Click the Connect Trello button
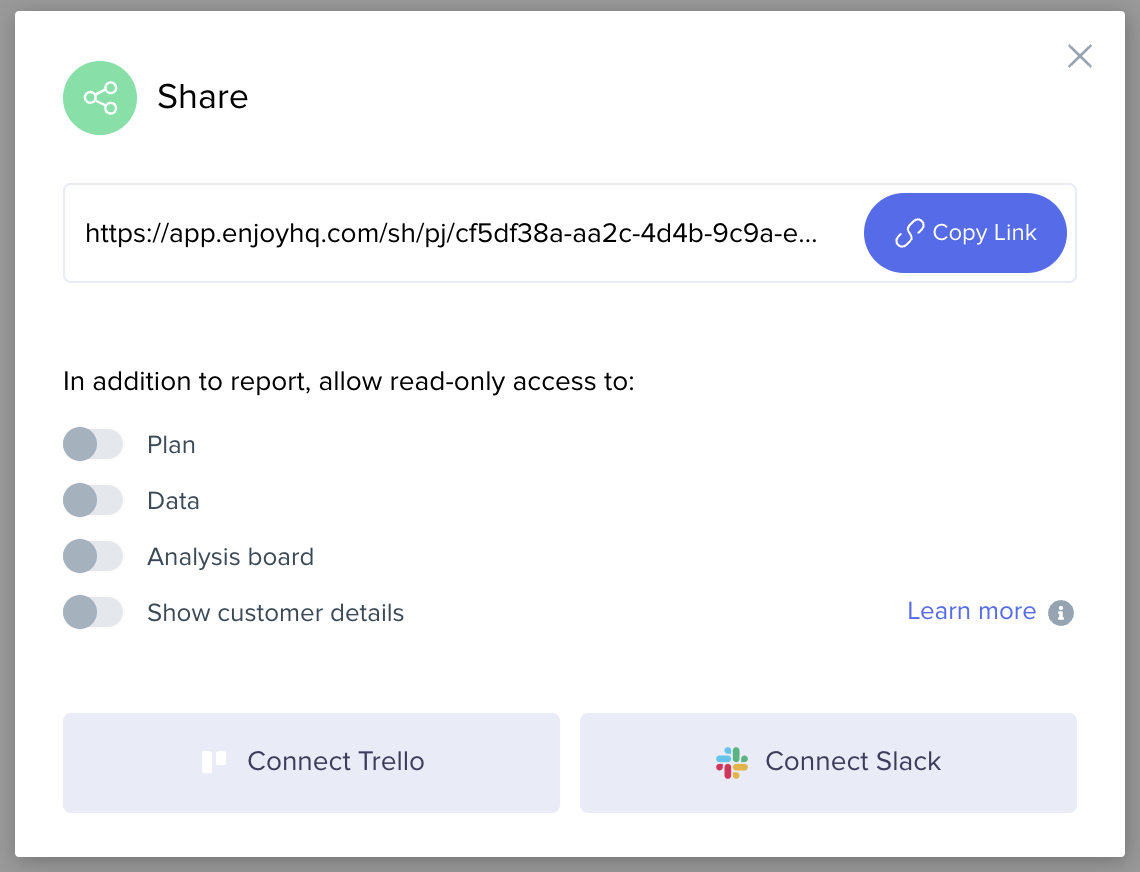Image resolution: width=1140 pixels, height=872 pixels. coord(311,762)
